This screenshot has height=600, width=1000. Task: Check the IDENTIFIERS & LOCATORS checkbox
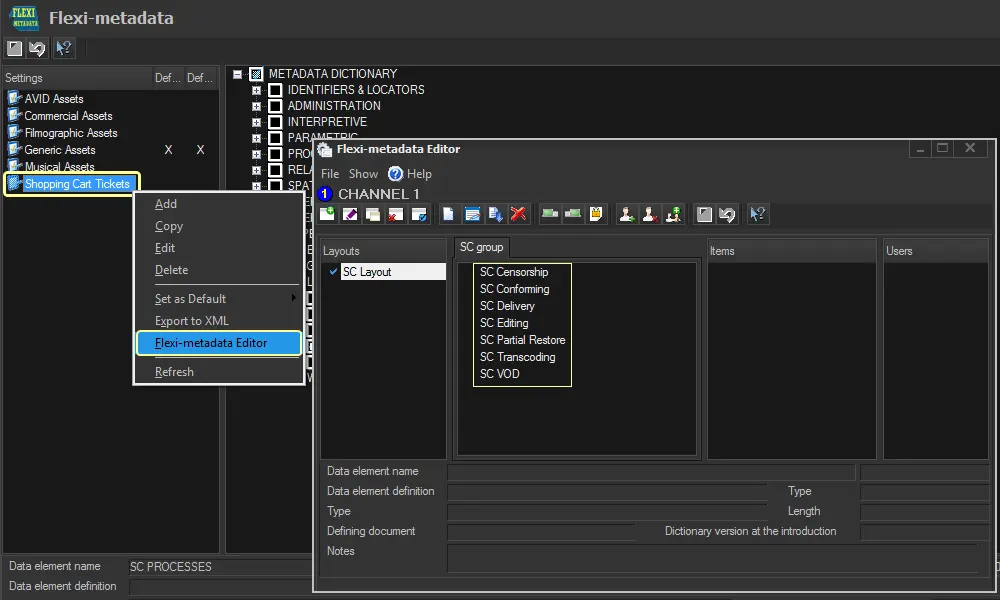pos(275,90)
